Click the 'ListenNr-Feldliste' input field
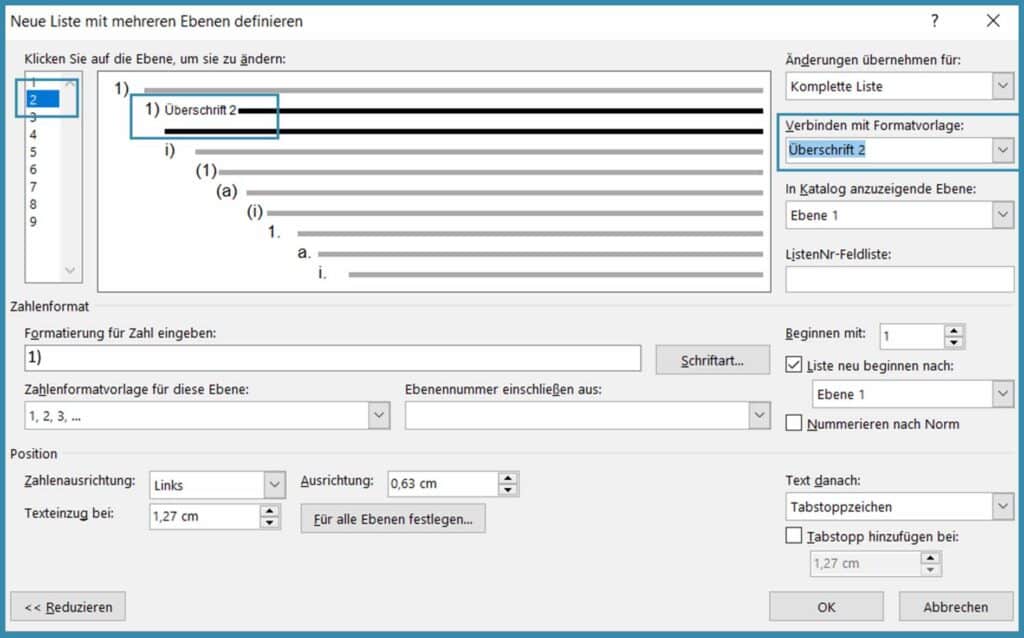This screenshot has height=638, width=1024. point(899,280)
